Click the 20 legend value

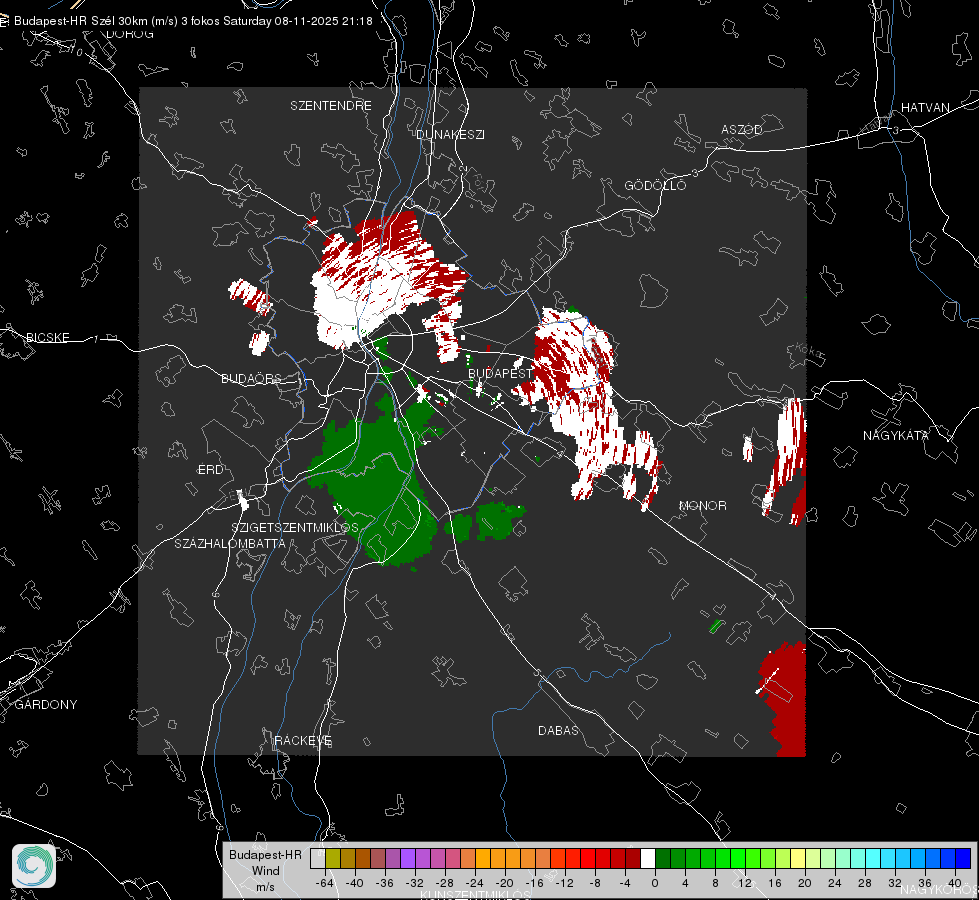coord(805,883)
